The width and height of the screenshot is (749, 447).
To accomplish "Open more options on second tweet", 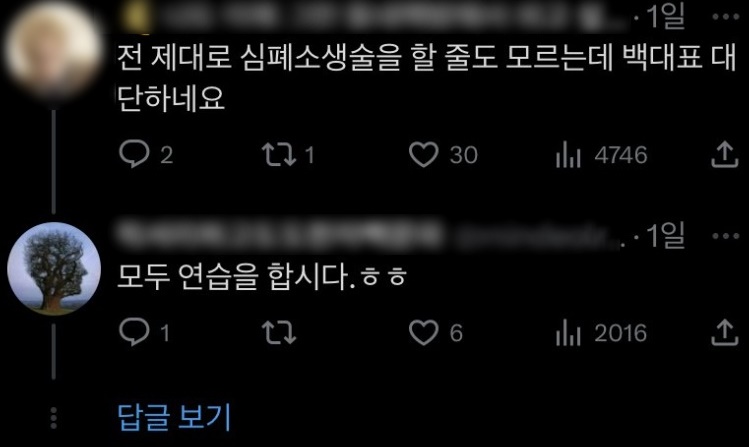I will click(x=726, y=235).
